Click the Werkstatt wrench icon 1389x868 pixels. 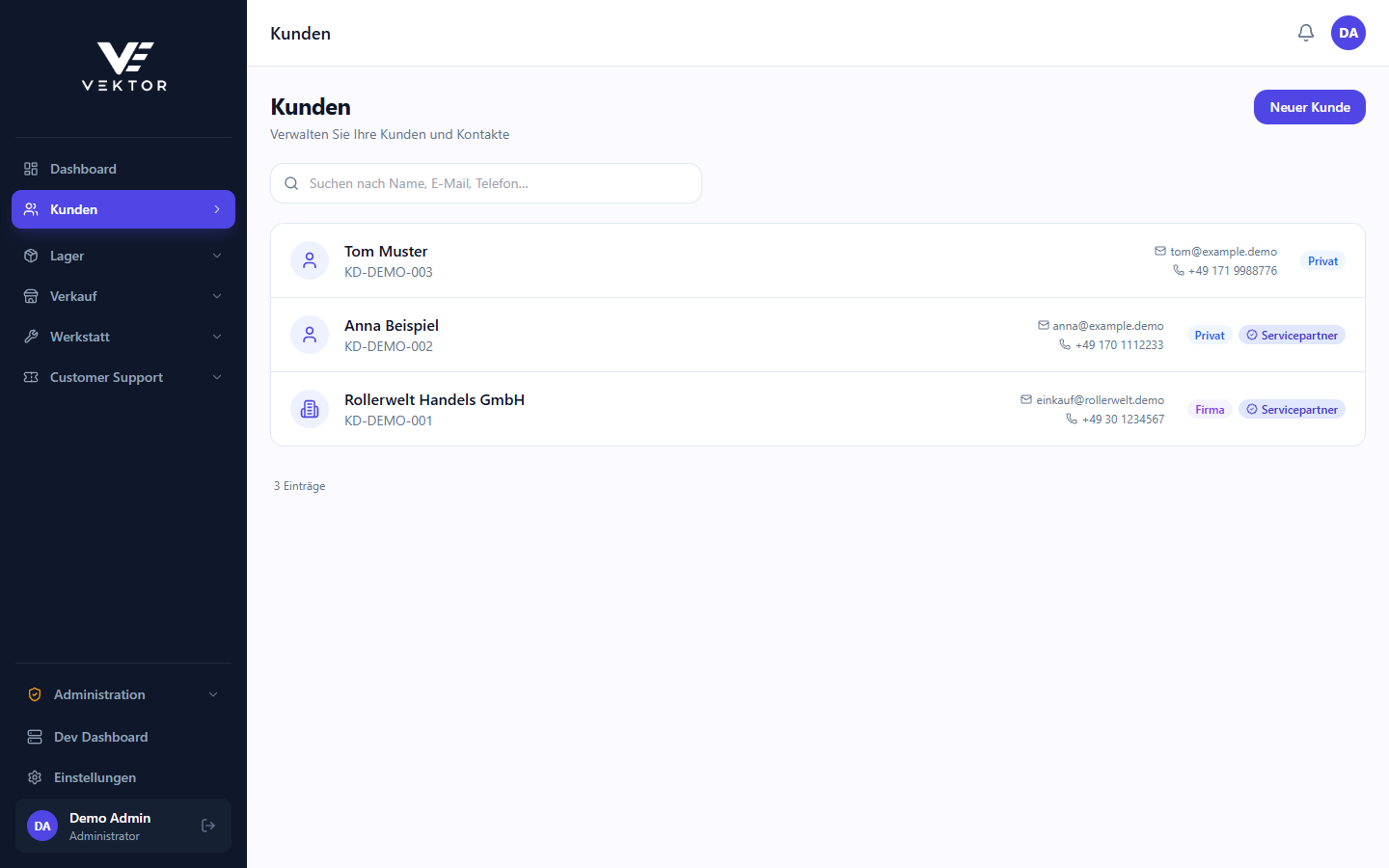(31, 337)
